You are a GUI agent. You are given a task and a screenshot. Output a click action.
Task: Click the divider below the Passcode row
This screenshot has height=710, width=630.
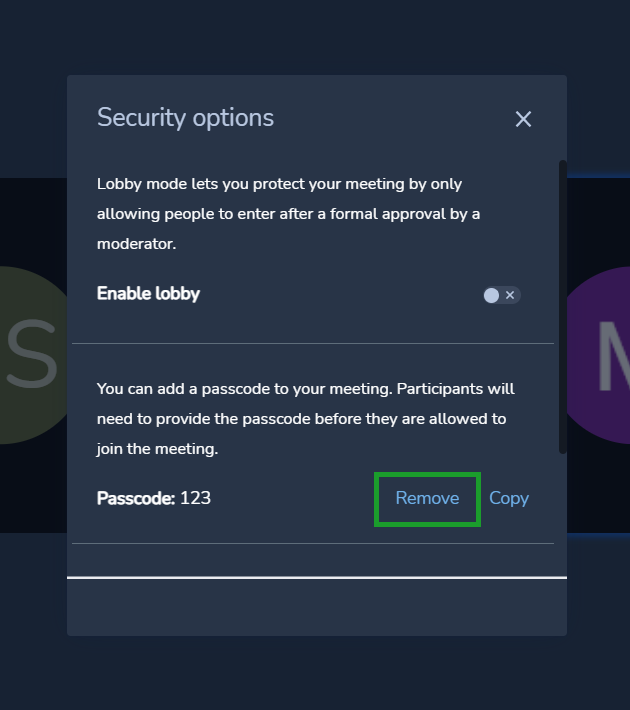click(x=313, y=543)
